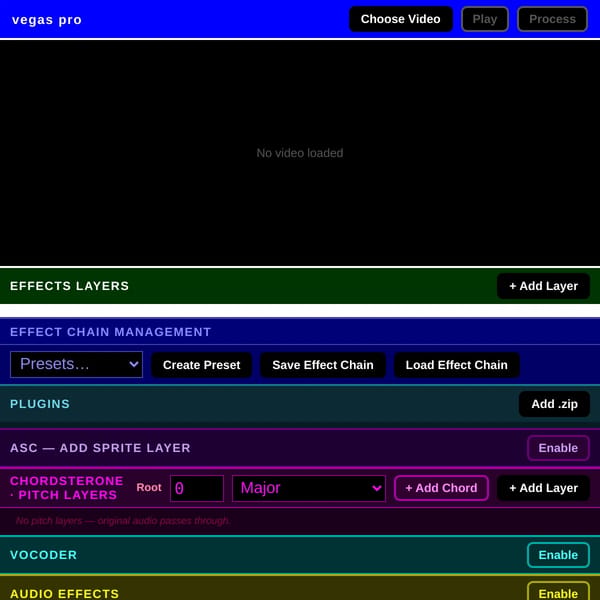Click the No pitch layers message
The image size is (600, 600).
(123, 521)
